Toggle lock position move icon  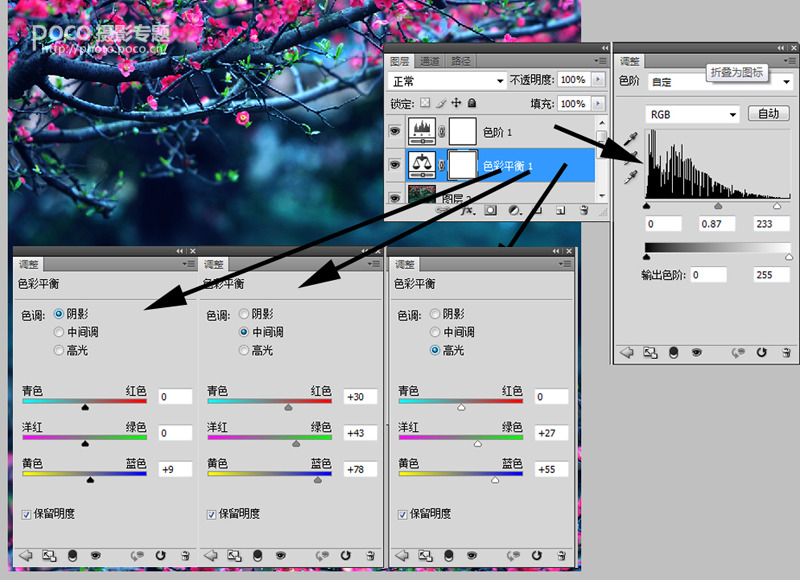(456, 103)
